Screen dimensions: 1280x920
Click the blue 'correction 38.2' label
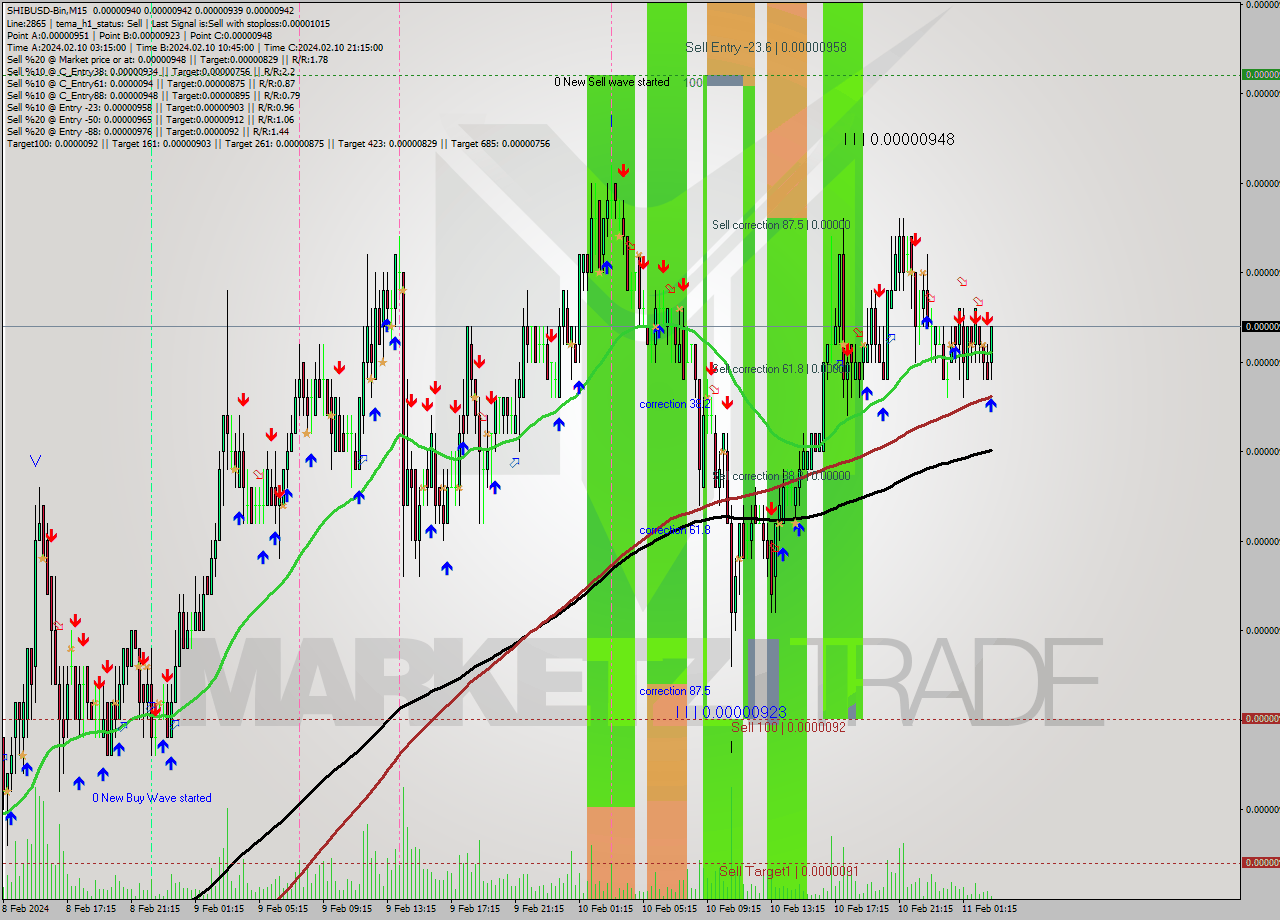(675, 404)
